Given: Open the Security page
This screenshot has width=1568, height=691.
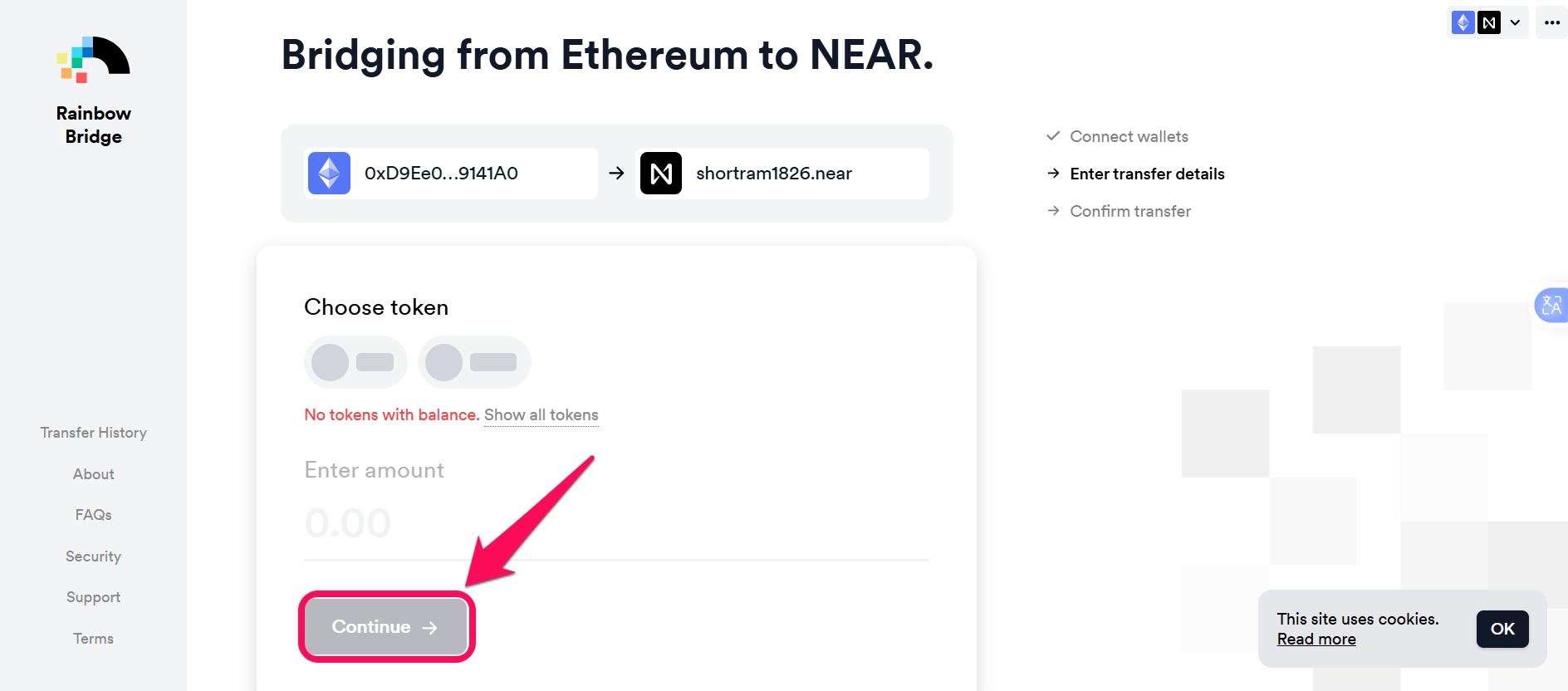Looking at the screenshot, I should click(x=93, y=556).
